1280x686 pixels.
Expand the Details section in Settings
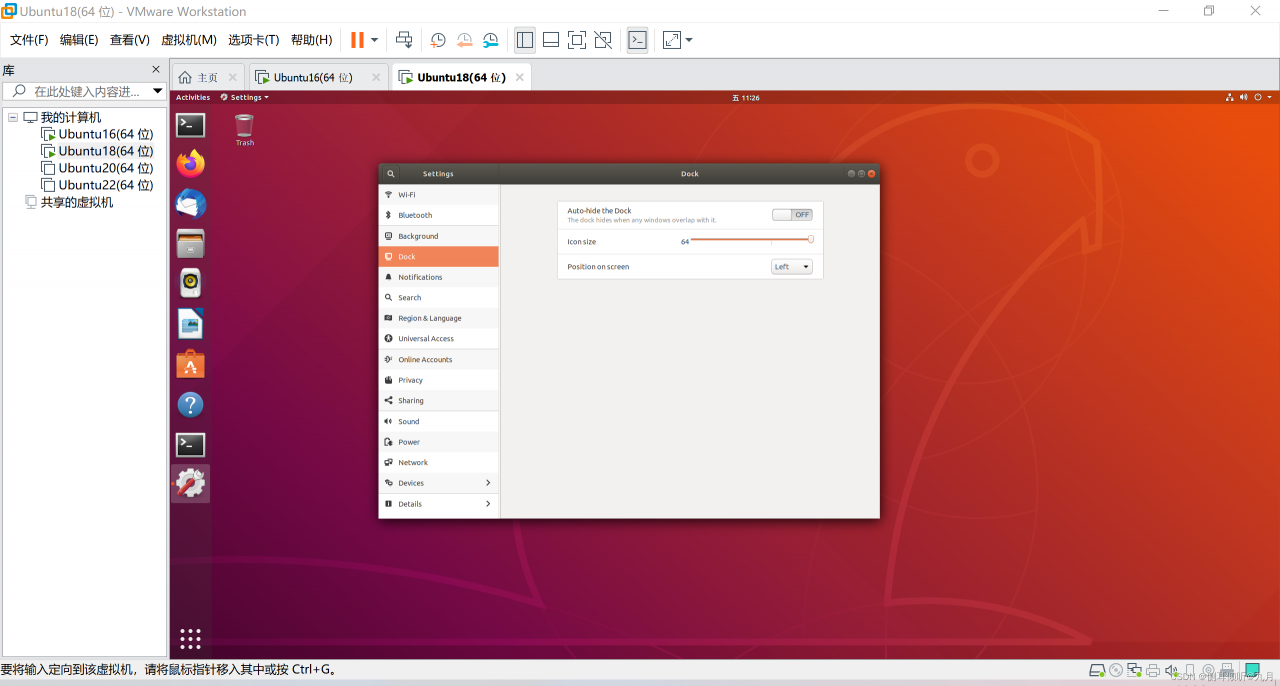[438, 504]
